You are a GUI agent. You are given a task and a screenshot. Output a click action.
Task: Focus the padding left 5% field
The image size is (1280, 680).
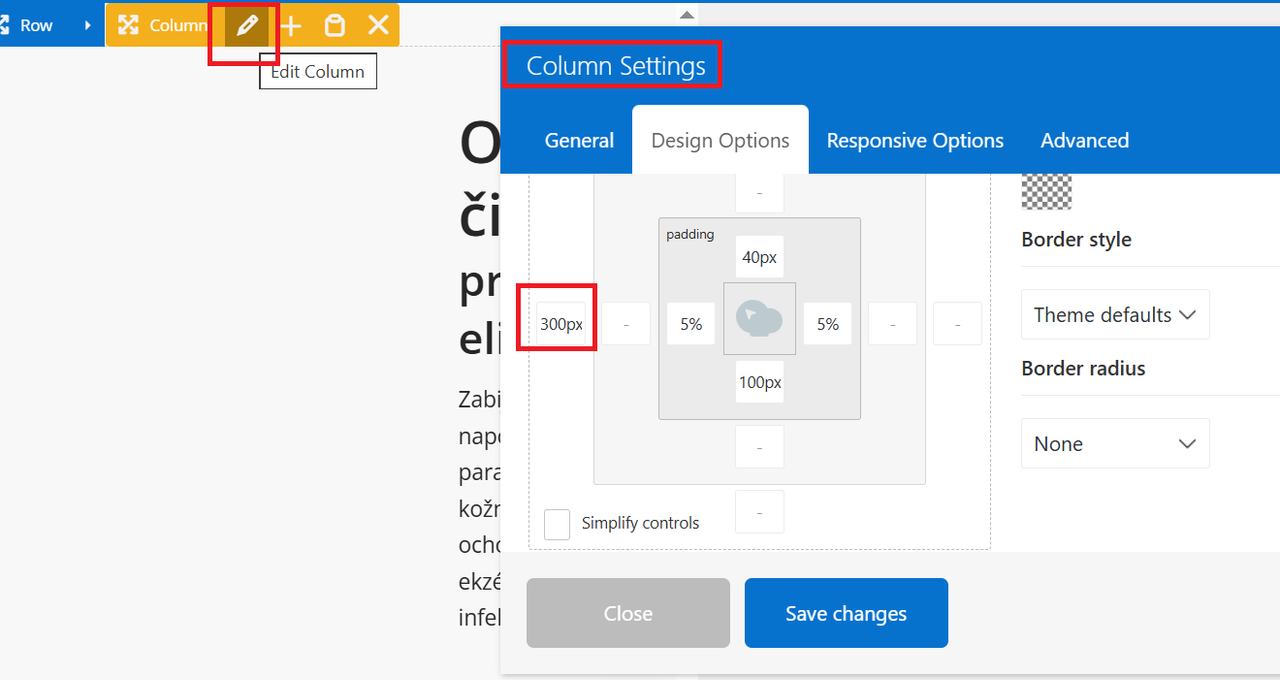[691, 324]
